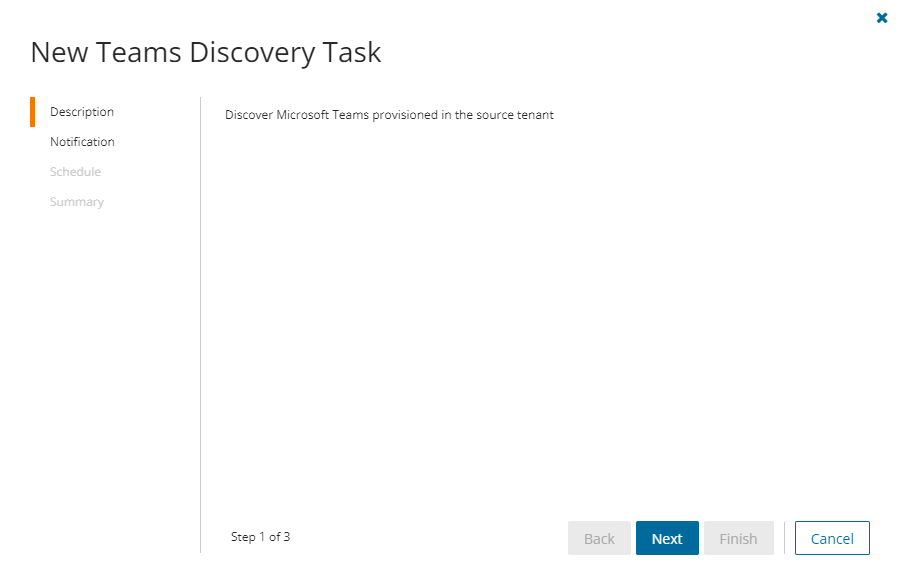Close the New Teams Discovery Task dialog
The image size is (900, 585).
882,18
